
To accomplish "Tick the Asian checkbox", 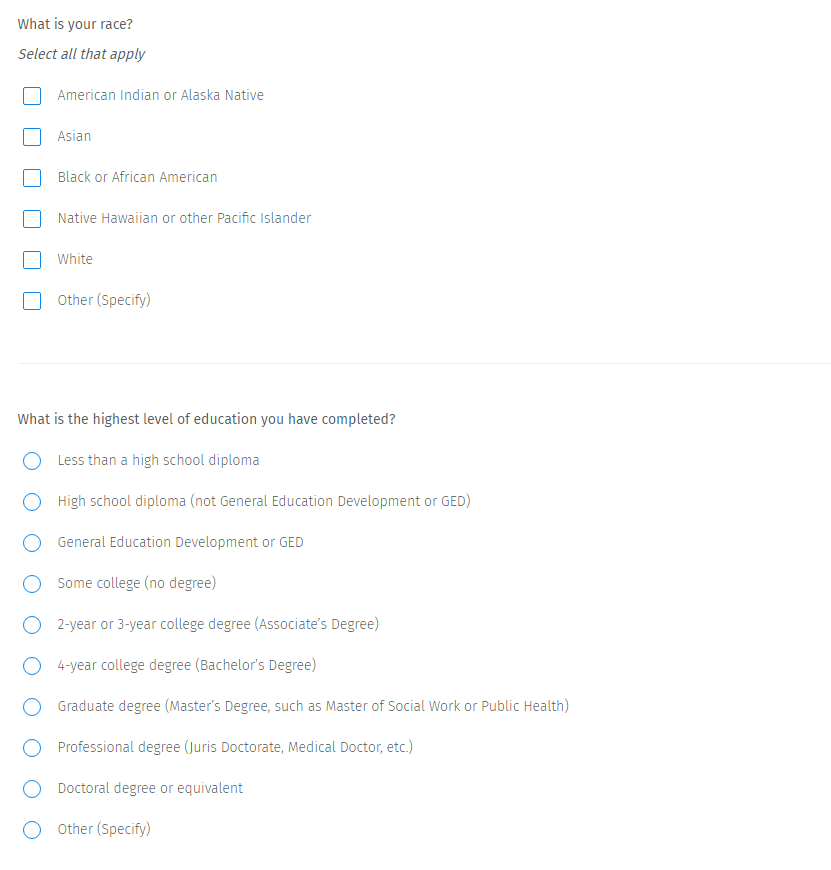I will [32, 137].
